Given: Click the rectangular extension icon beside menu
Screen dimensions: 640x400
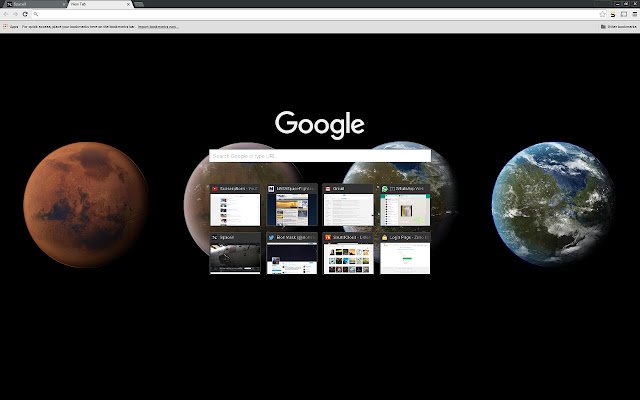Looking at the screenshot, I should (624, 14).
